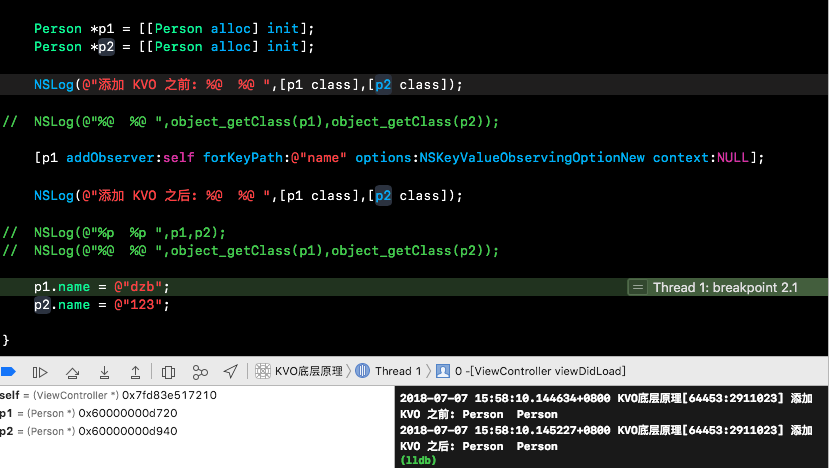The height and width of the screenshot is (468, 829).
Task: Click console log line stamped 15:58:10.145227
Action: (605, 430)
